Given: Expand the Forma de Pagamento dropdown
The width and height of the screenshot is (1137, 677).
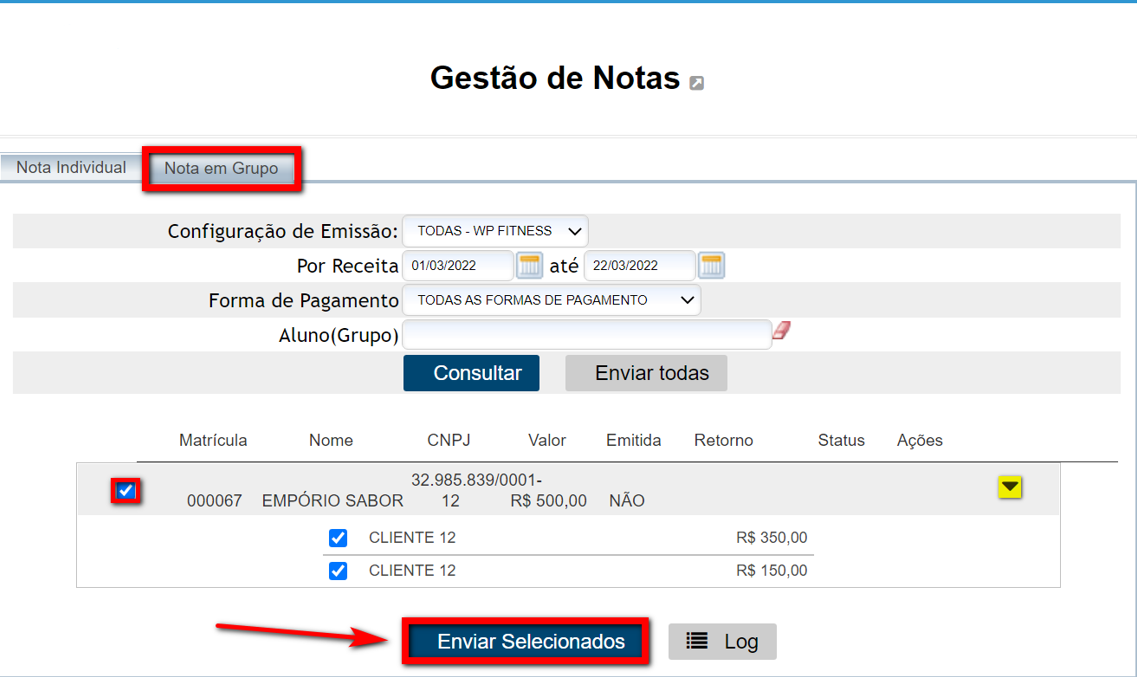Looking at the screenshot, I should (551, 300).
